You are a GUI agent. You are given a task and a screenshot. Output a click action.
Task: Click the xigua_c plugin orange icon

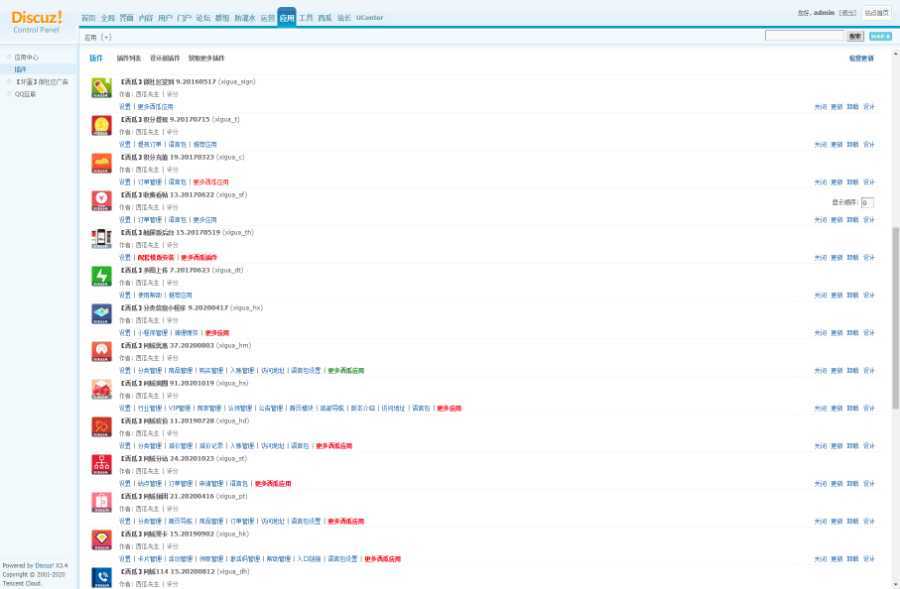click(x=101, y=163)
